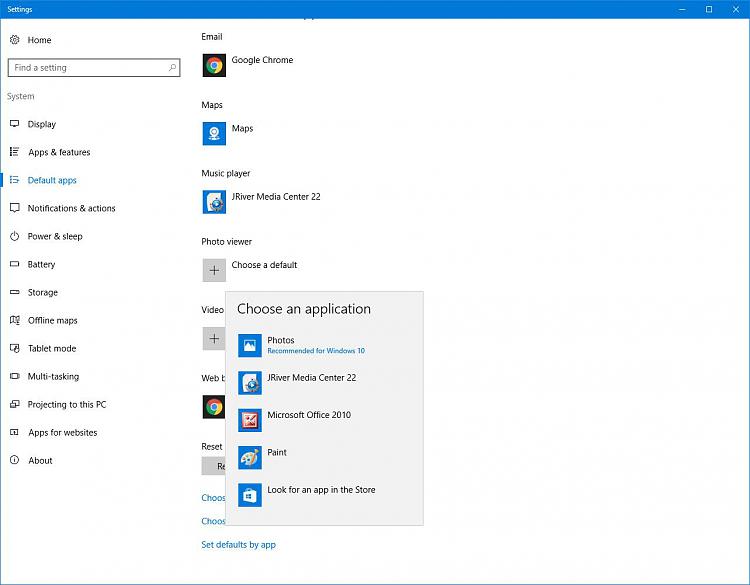Select Look for an app in the Store
The image size is (750, 585).
point(324,495)
